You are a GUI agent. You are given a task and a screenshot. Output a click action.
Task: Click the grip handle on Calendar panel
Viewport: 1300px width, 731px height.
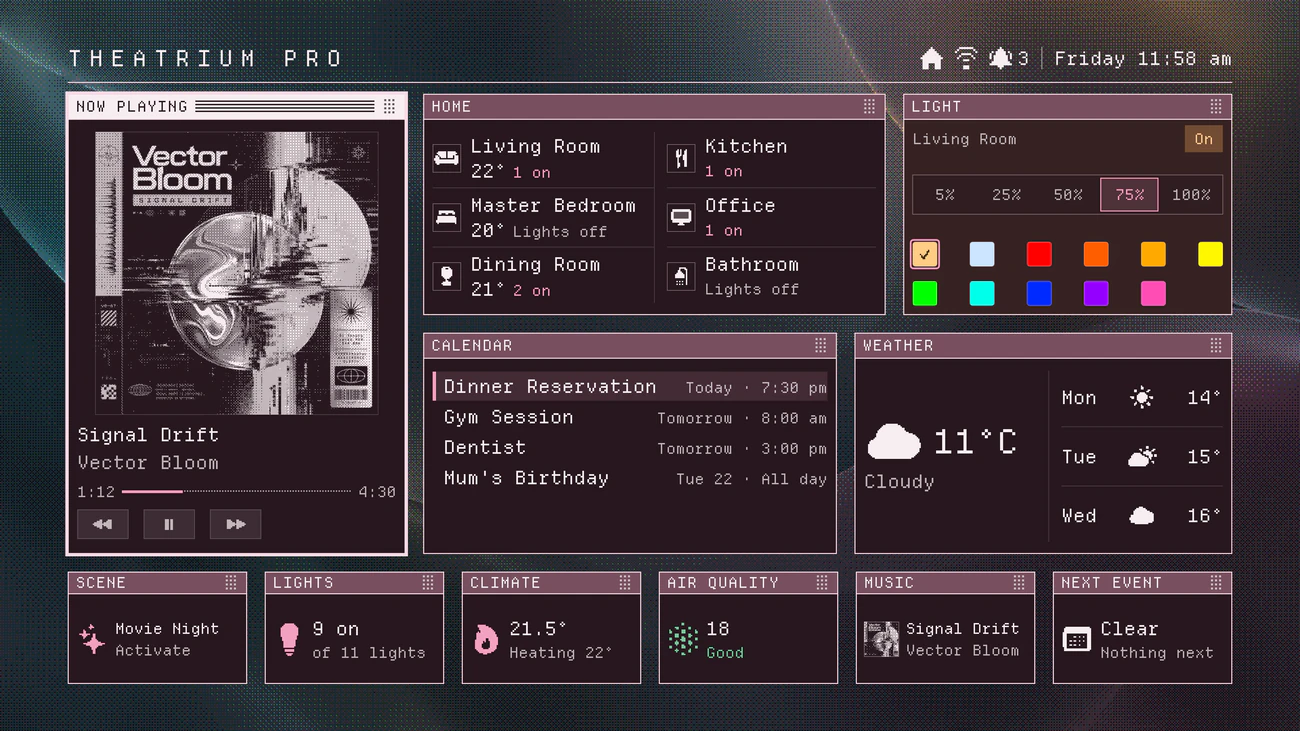[820, 345]
